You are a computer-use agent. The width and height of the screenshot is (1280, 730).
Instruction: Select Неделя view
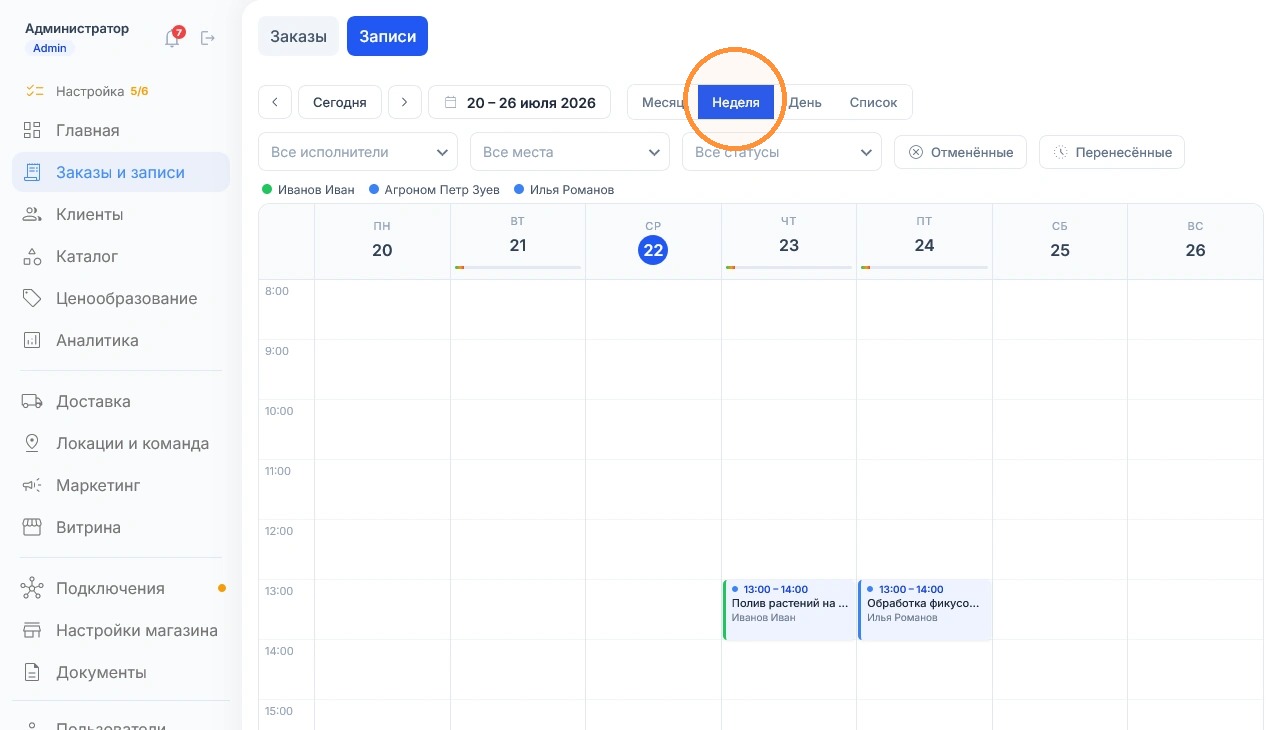pyautogui.click(x=736, y=102)
